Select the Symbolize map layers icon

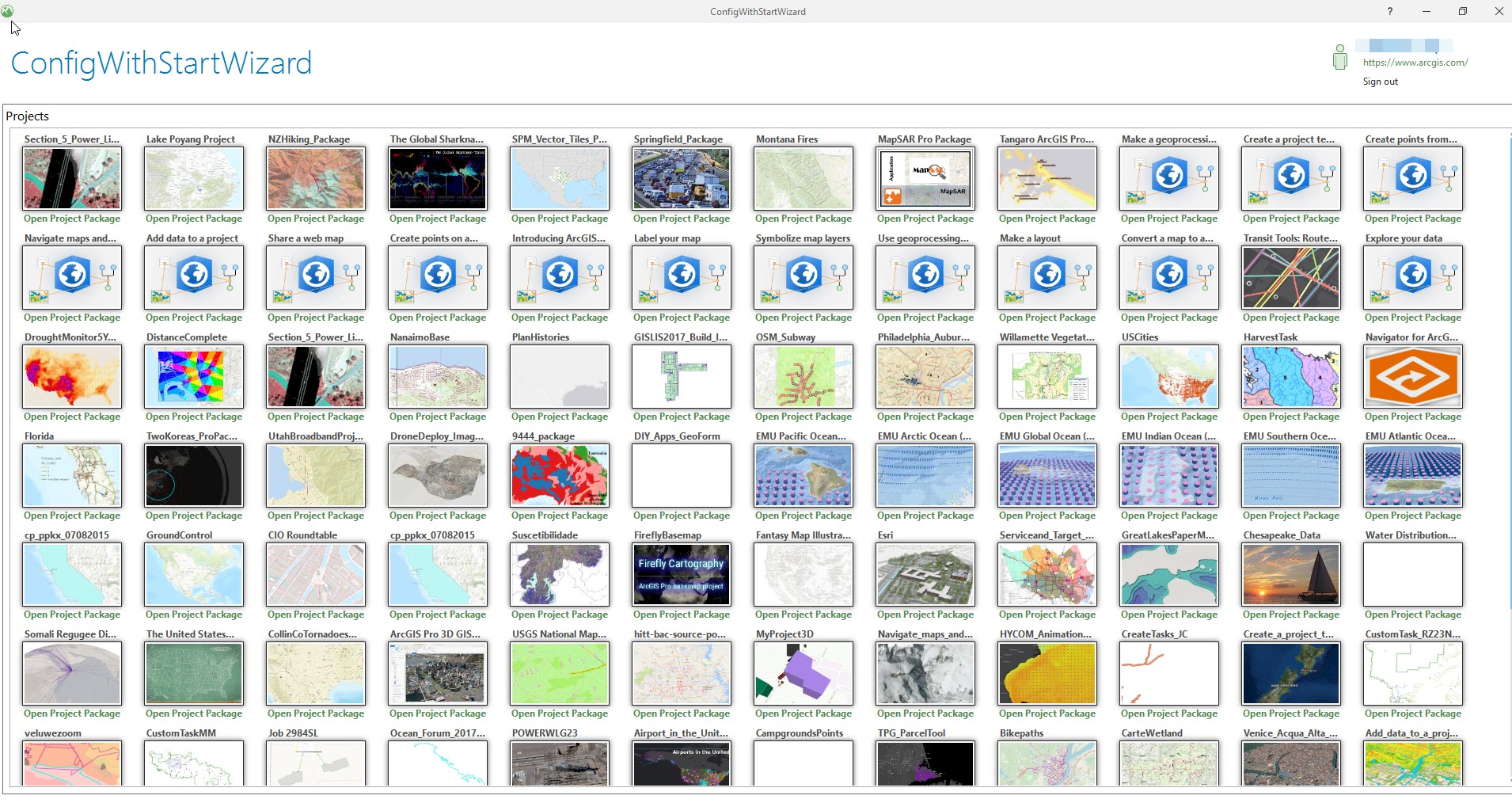coord(803,277)
